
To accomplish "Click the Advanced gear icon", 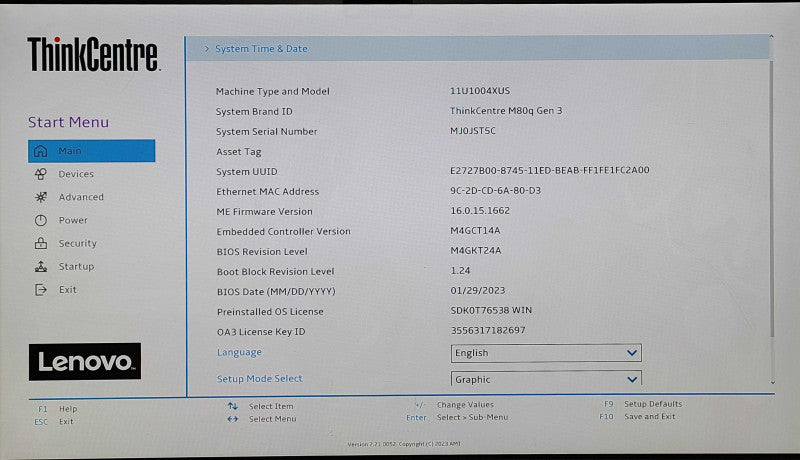I will point(40,197).
